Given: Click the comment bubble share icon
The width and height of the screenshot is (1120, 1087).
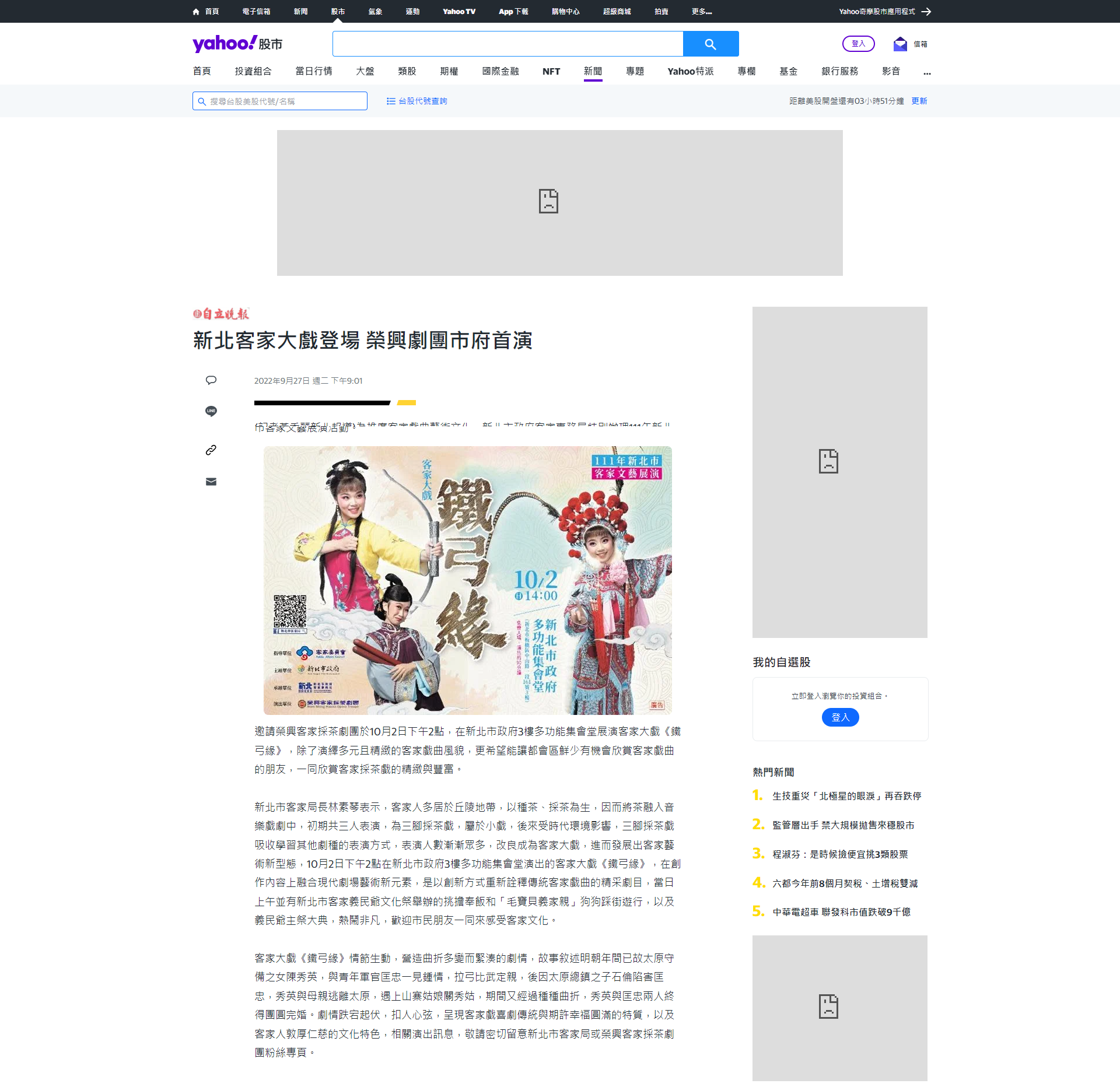Looking at the screenshot, I should click(211, 380).
